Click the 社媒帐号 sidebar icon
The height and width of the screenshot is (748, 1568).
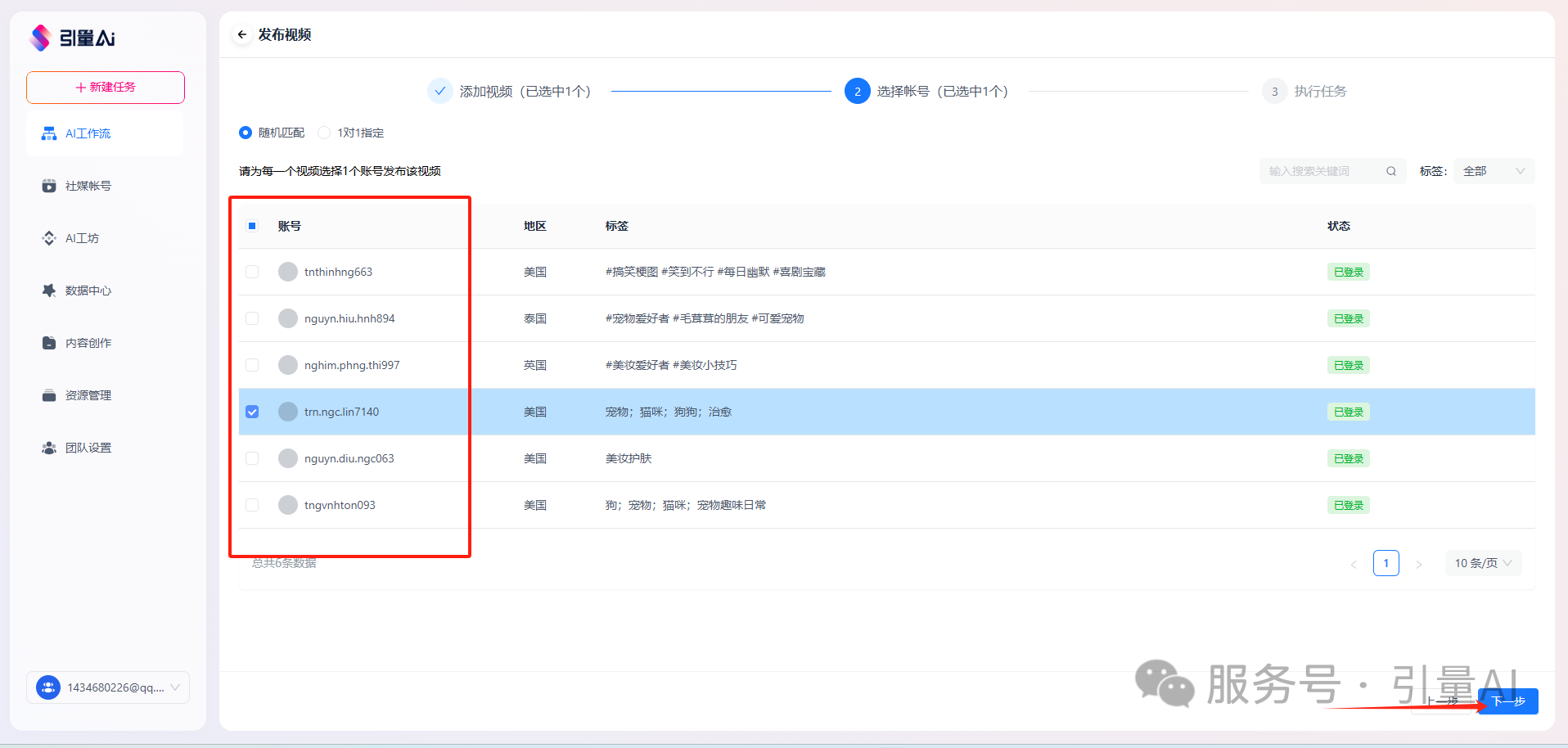49,186
